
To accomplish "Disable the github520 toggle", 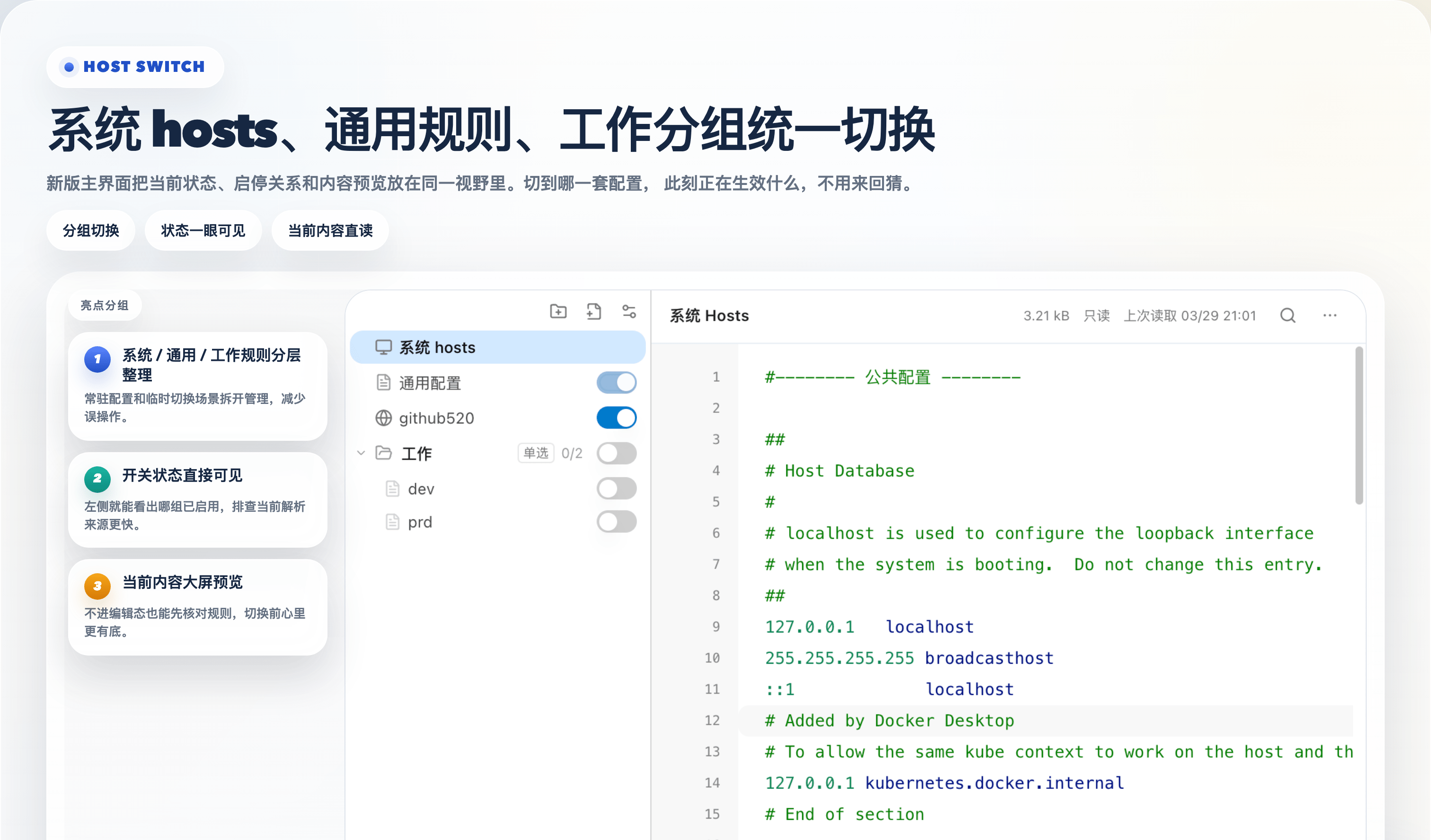I will [616, 418].
